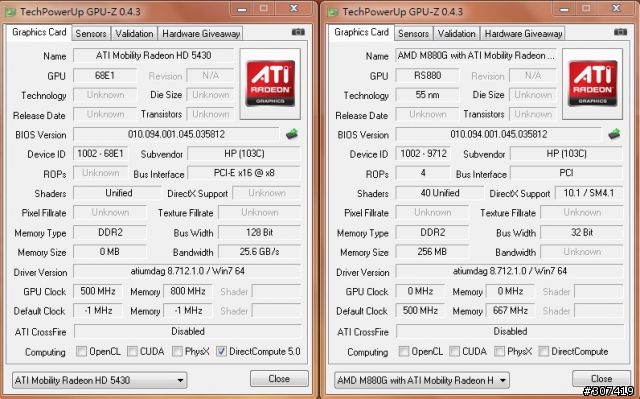This screenshot has width=640, height=399.
Task: Click Subvendor HP (103C) in left window
Action: pyautogui.click(x=244, y=154)
